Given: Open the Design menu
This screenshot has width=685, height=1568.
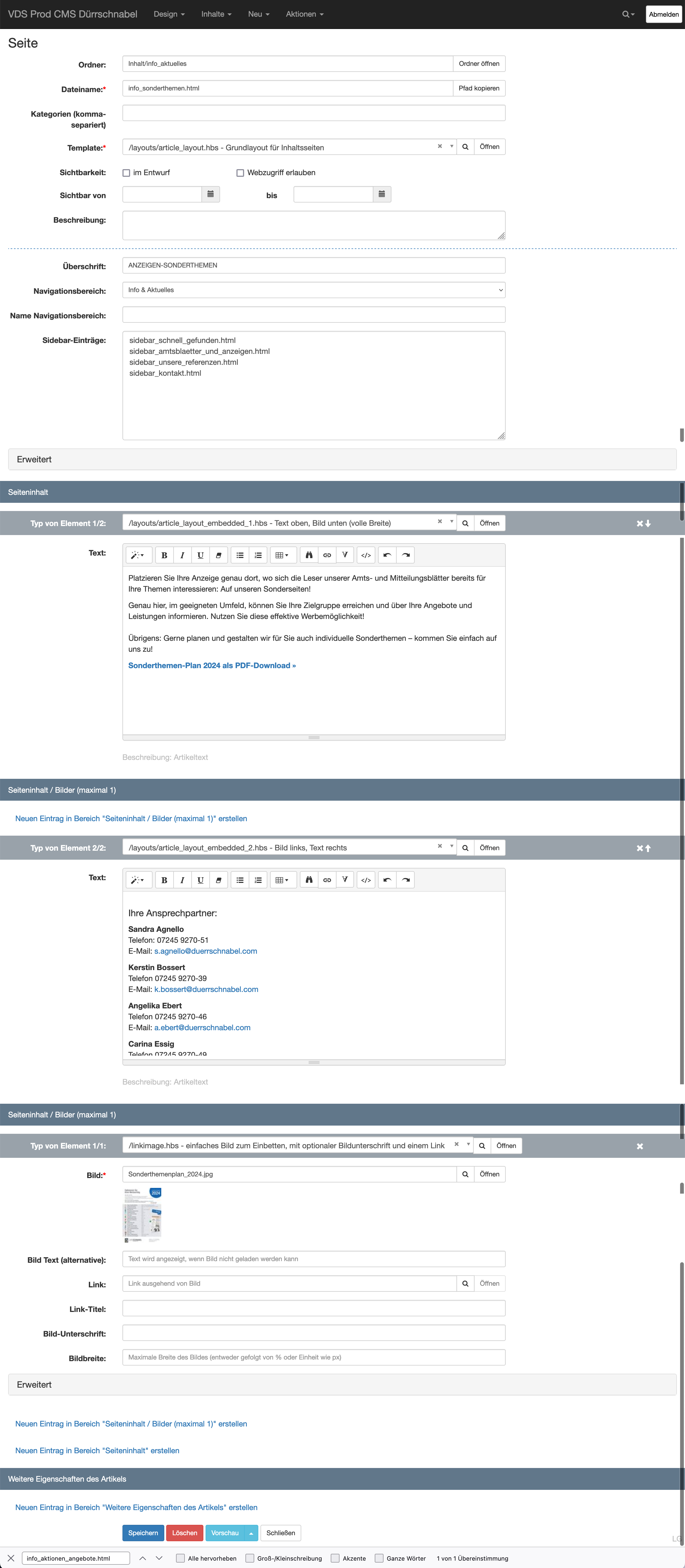Looking at the screenshot, I should pos(169,14).
